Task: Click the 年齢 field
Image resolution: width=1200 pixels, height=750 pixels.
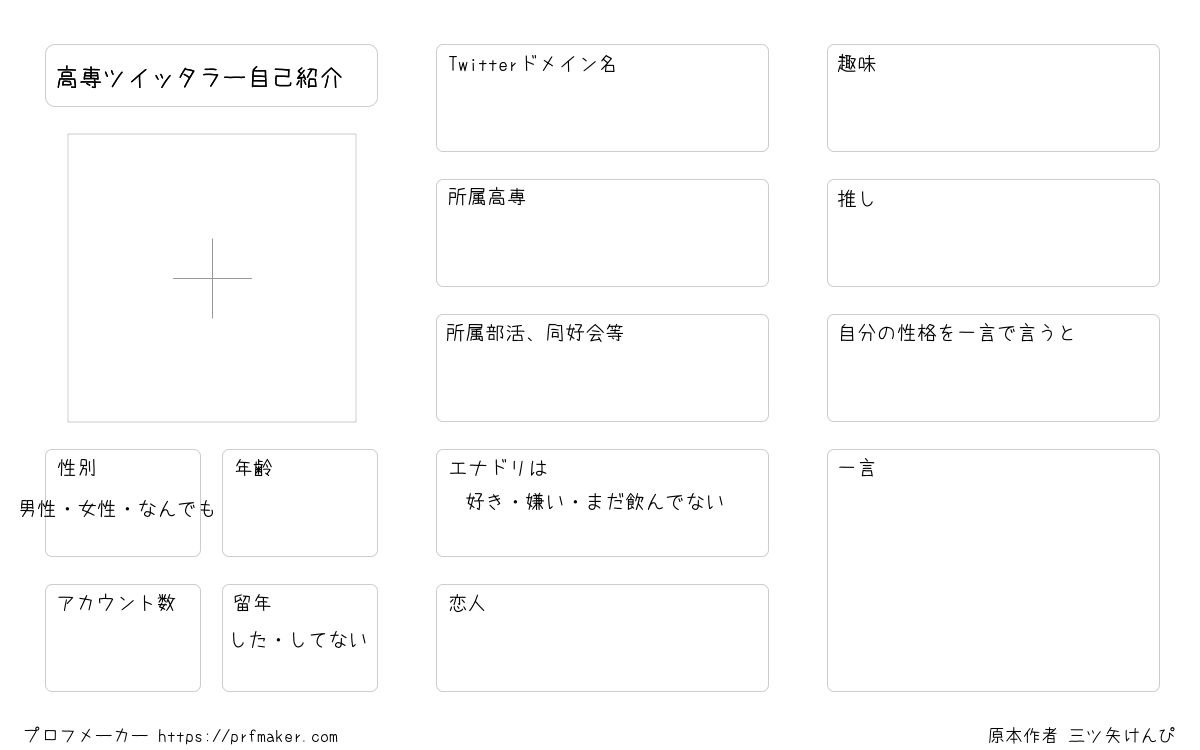Action: pos(300,503)
